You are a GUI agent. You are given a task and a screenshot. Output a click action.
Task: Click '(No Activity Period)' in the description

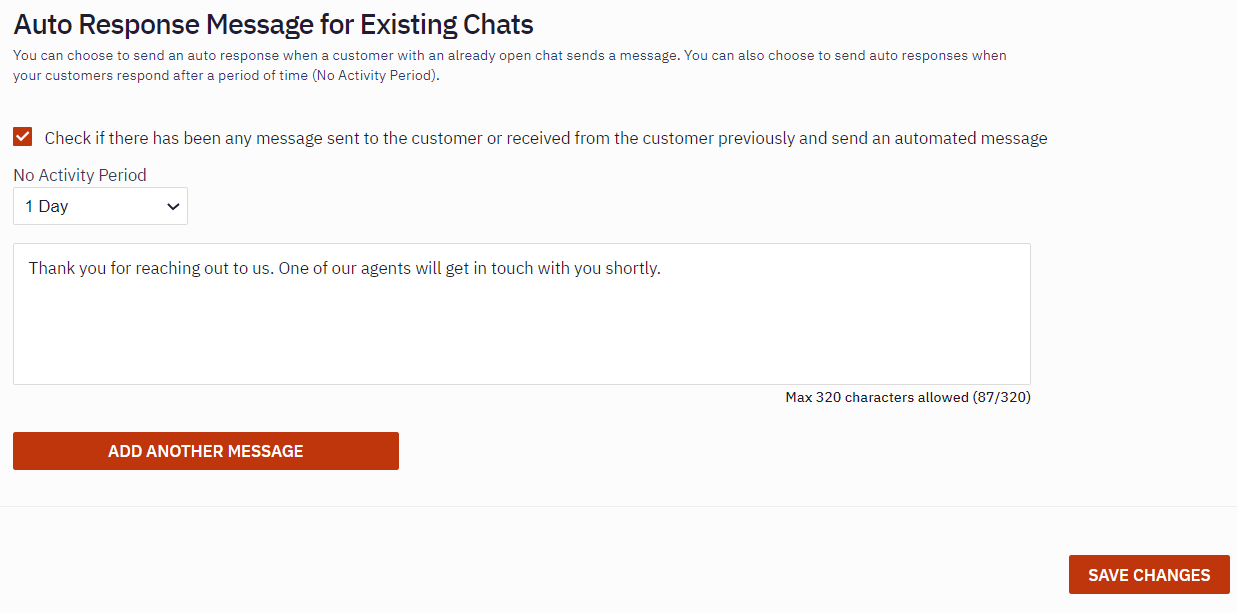(x=374, y=76)
